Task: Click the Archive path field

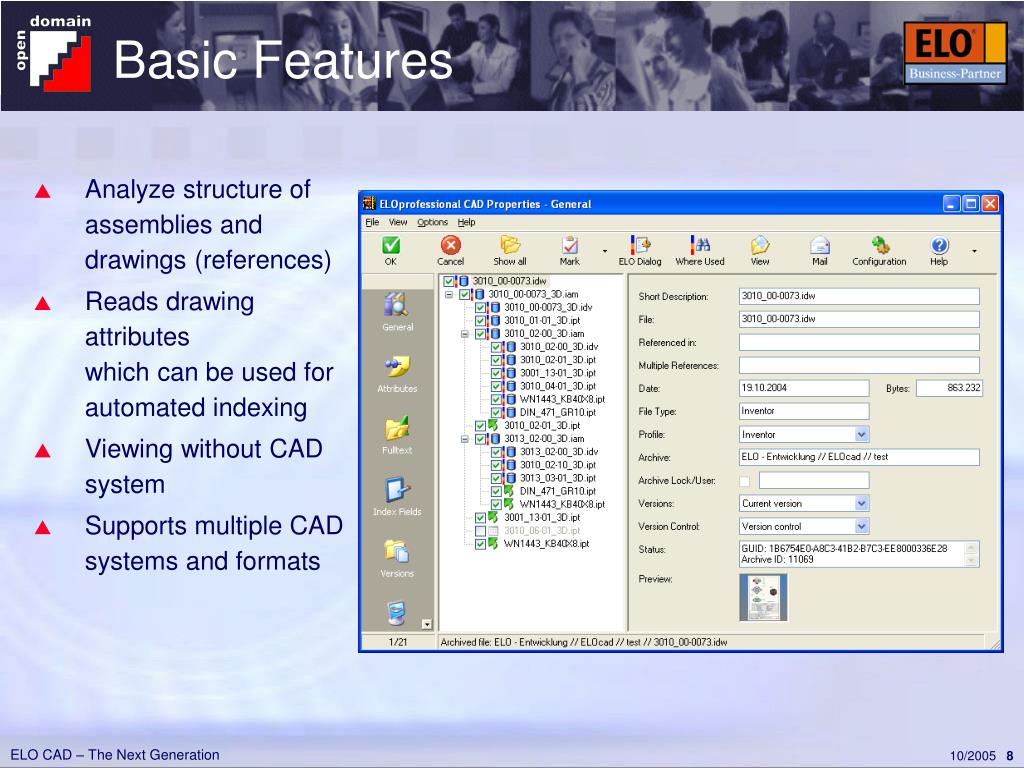Action: coord(859,457)
